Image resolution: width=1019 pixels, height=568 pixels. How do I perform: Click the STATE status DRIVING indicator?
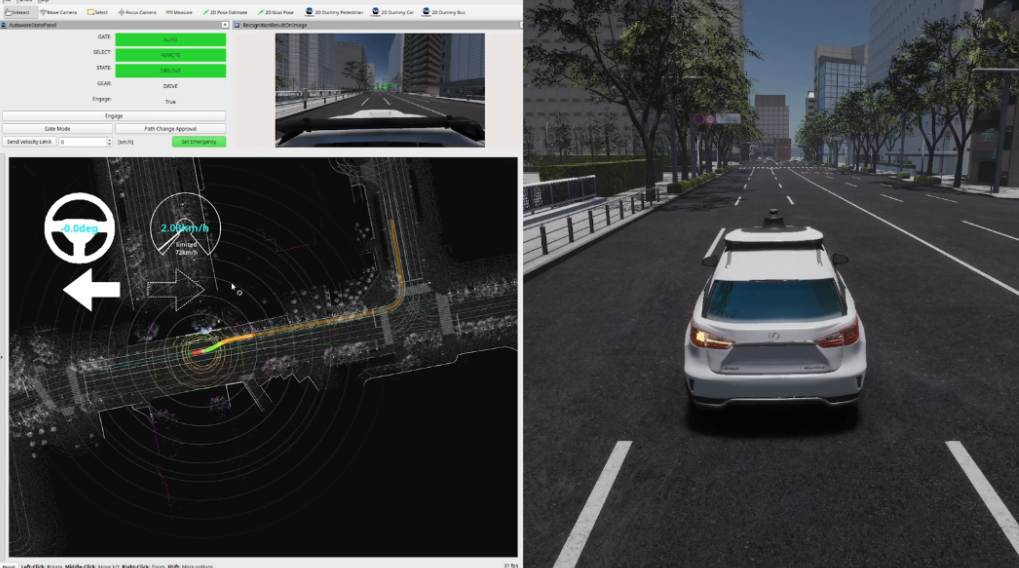(170, 71)
